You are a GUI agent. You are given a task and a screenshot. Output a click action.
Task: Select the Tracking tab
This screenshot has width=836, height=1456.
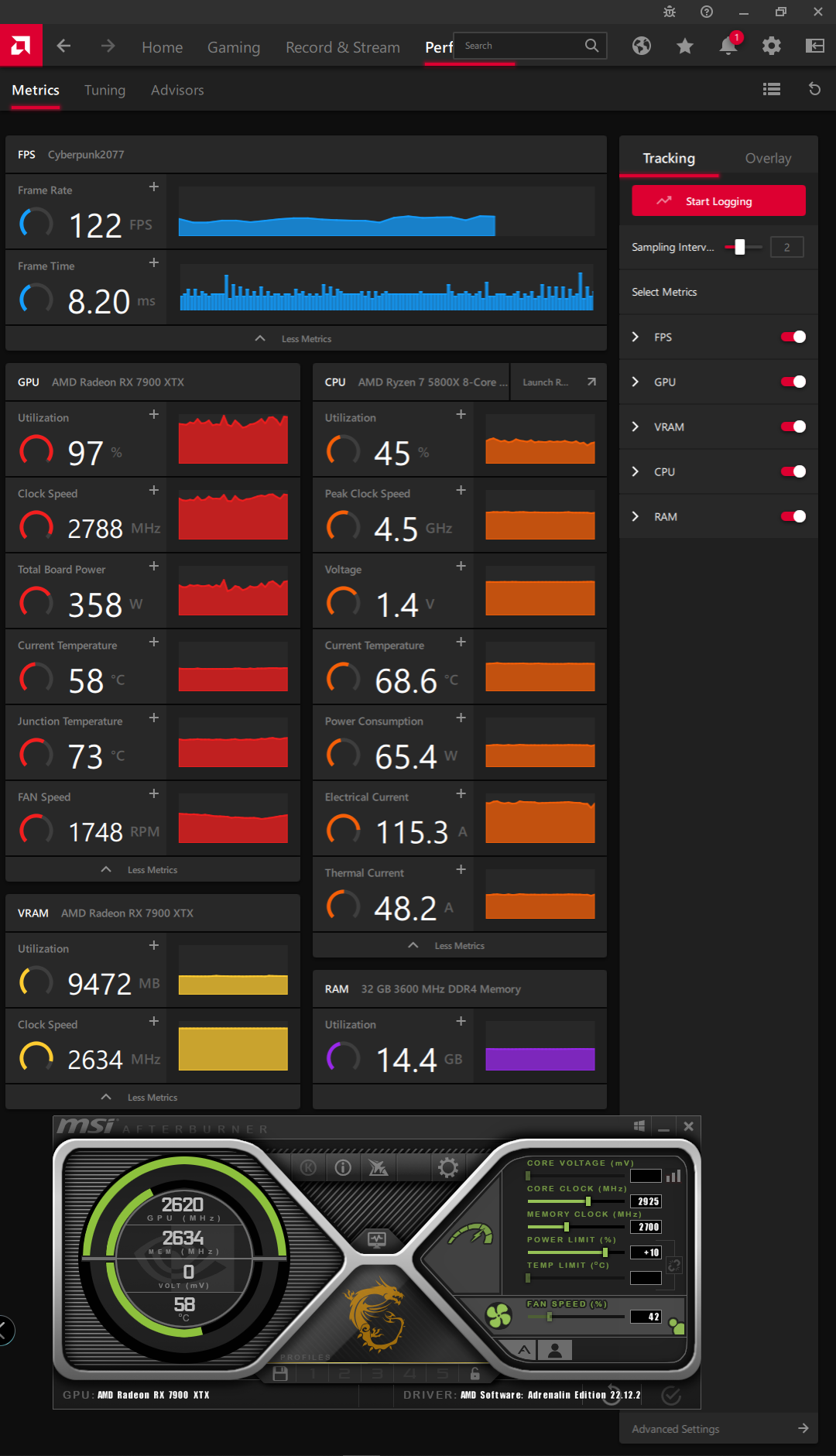click(669, 158)
